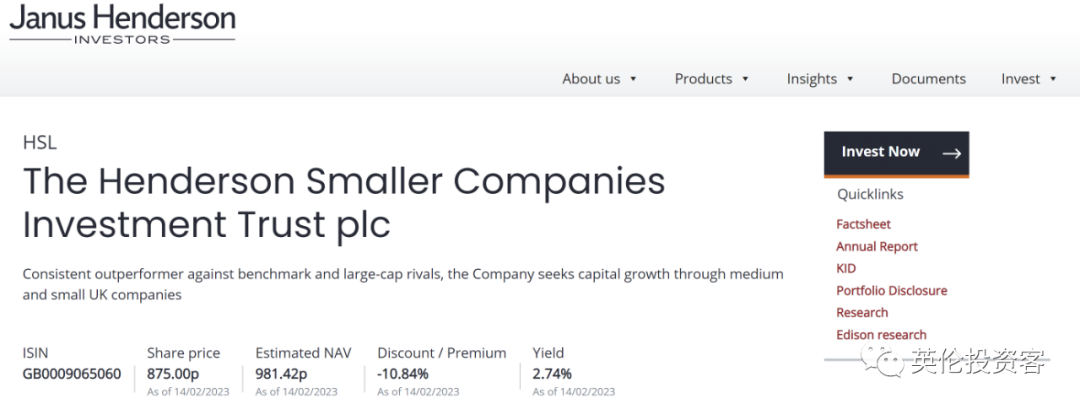The image size is (1080, 409).
Task: Open the Annual Report quicklink
Action: coord(877,246)
